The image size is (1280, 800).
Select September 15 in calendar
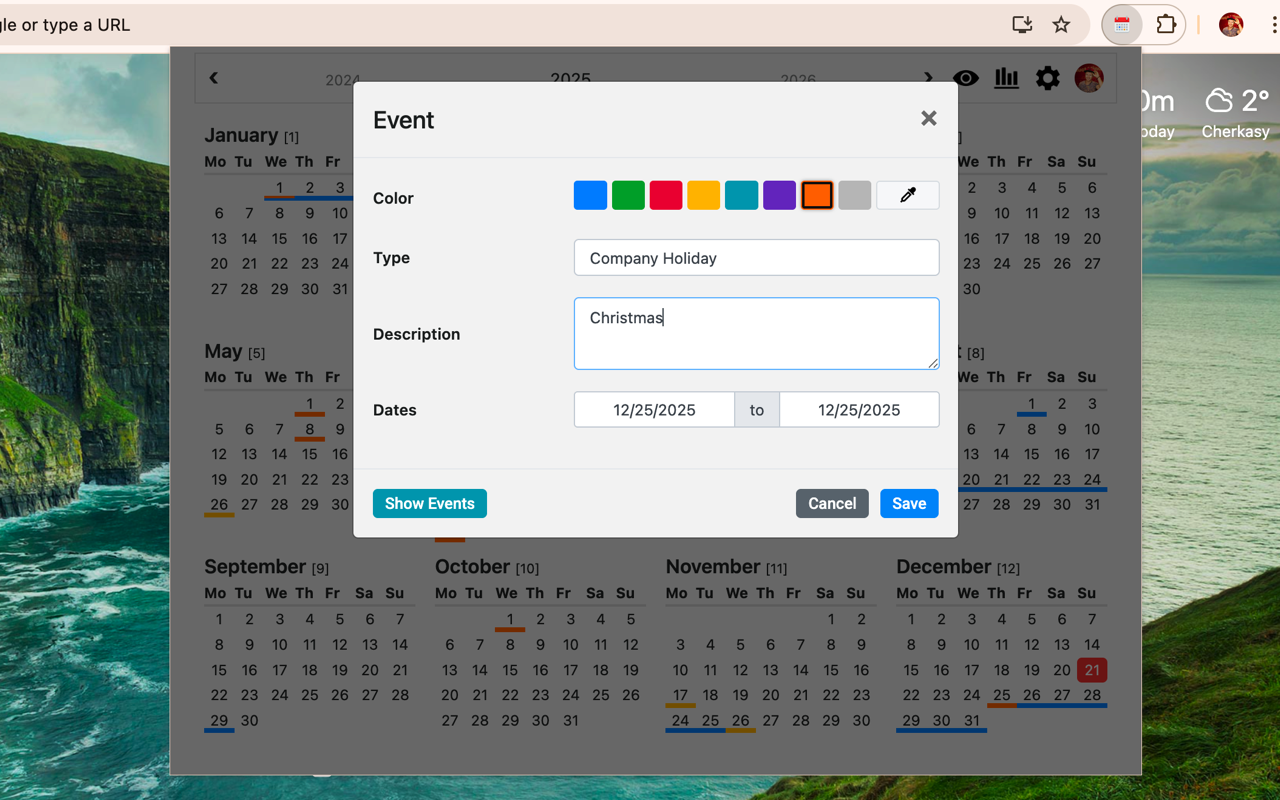pyautogui.click(x=219, y=670)
